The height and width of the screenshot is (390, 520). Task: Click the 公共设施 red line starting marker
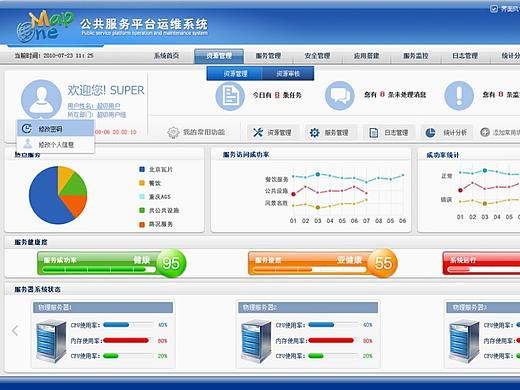(293, 194)
